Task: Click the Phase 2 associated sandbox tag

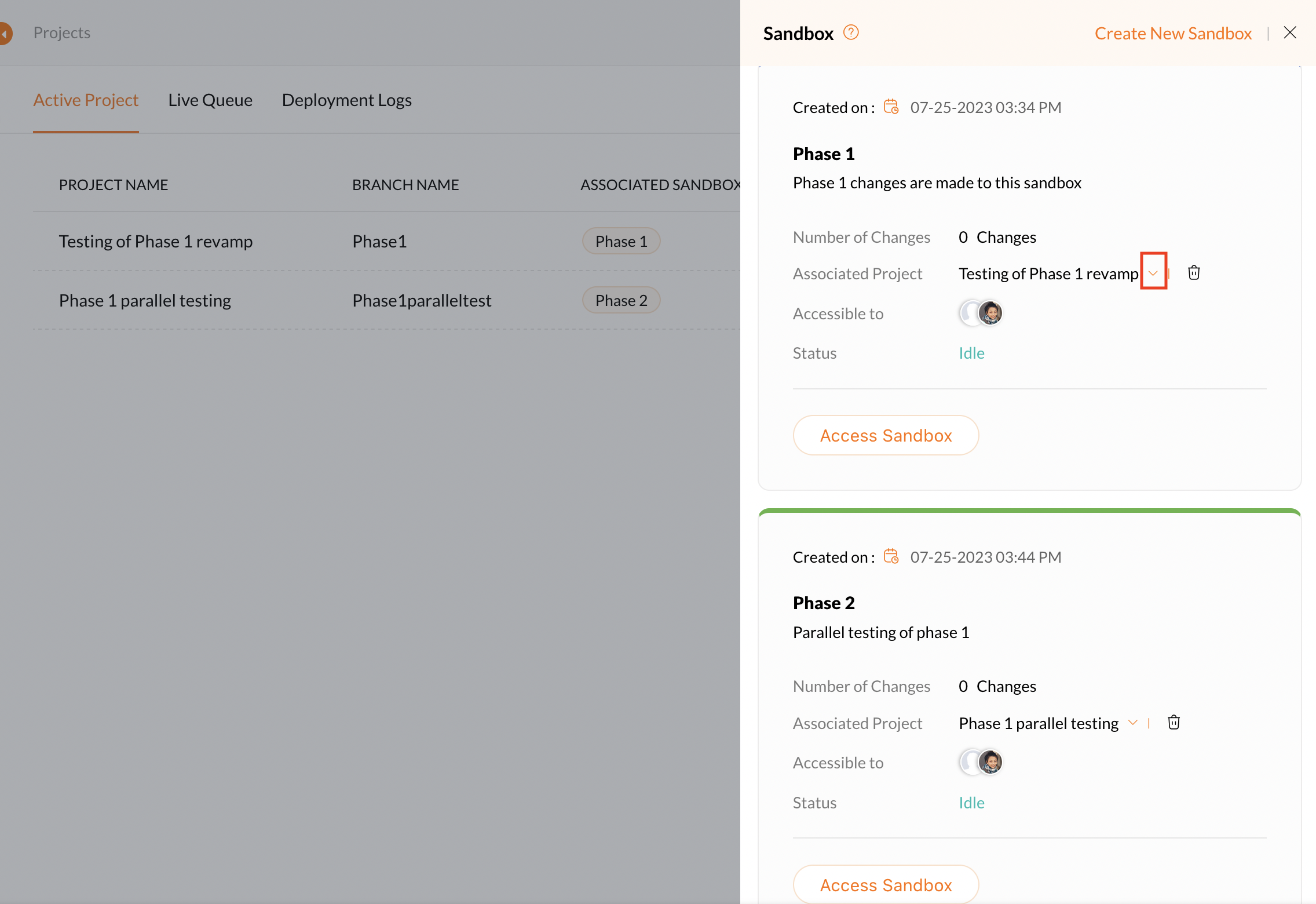Action: click(621, 300)
